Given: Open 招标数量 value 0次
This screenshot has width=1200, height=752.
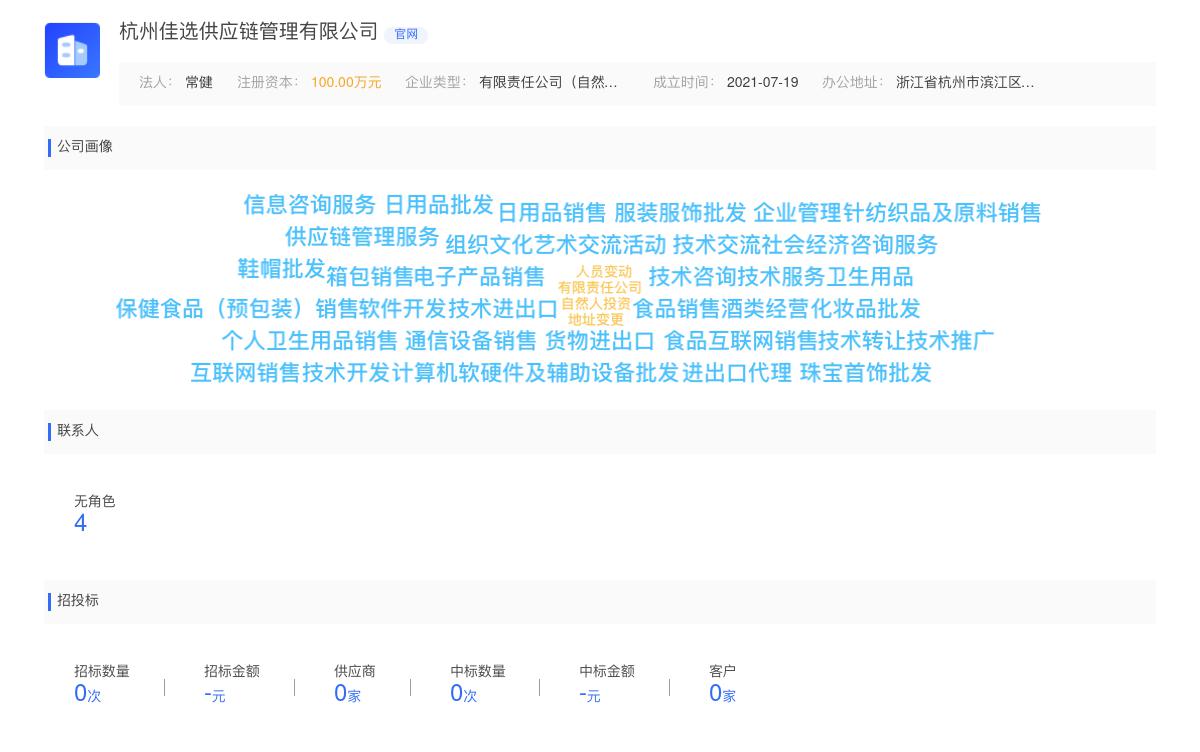Looking at the screenshot, I should tap(87, 694).
